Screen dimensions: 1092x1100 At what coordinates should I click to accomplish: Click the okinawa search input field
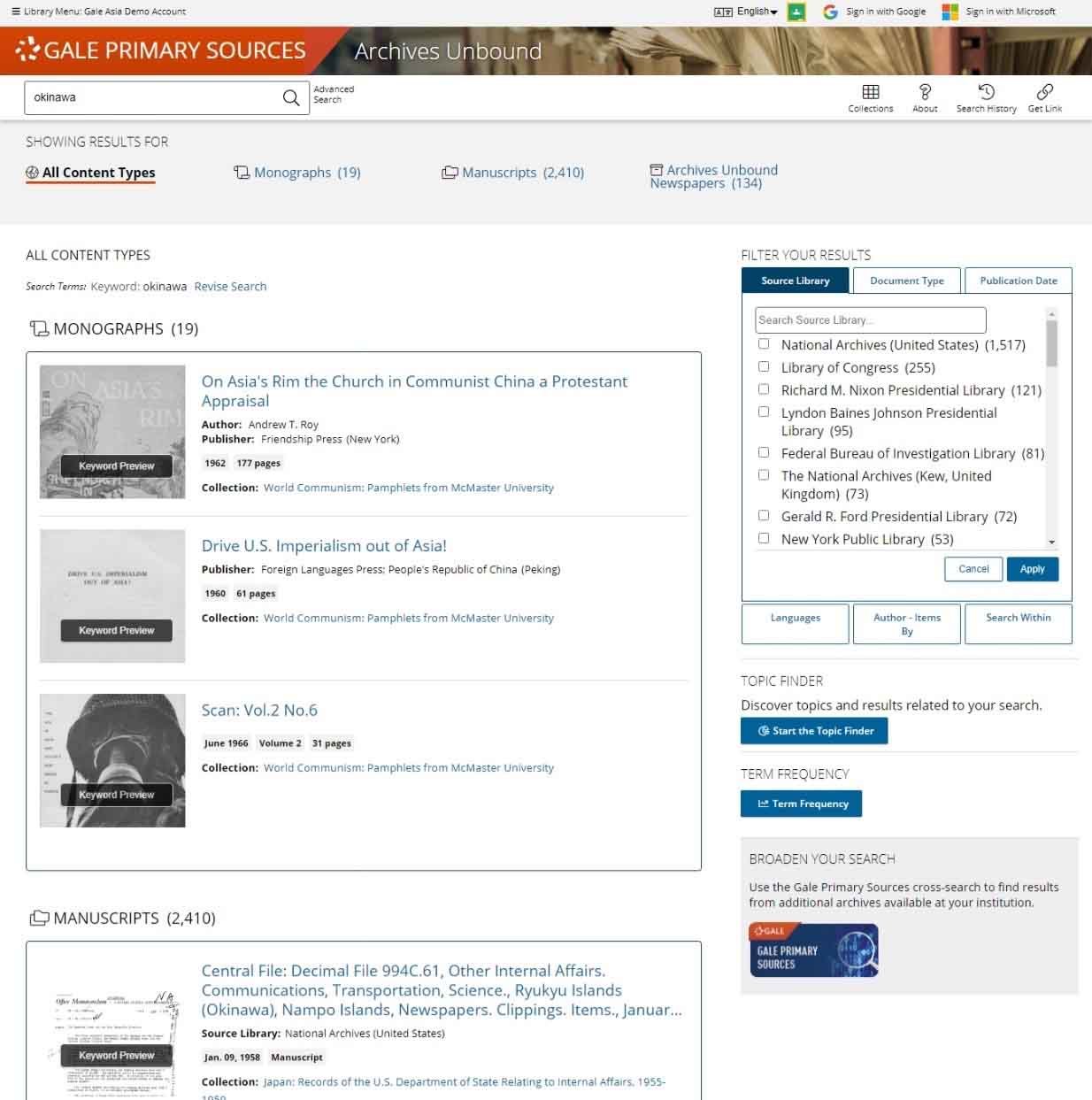click(153, 97)
